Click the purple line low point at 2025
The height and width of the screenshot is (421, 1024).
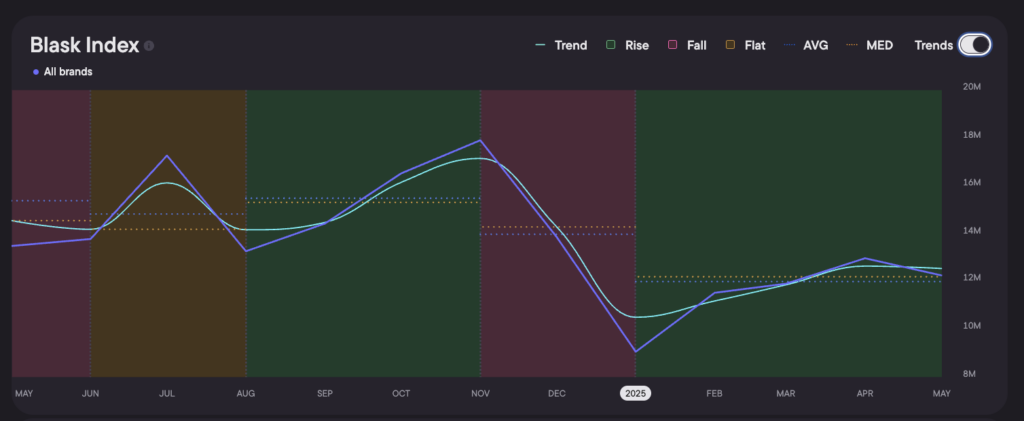[x=635, y=351]
